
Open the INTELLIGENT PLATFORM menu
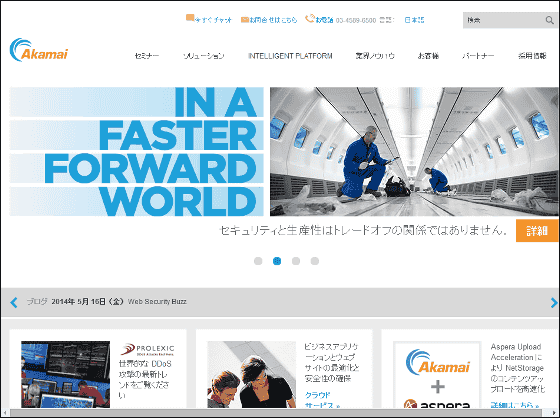point(290,56)
